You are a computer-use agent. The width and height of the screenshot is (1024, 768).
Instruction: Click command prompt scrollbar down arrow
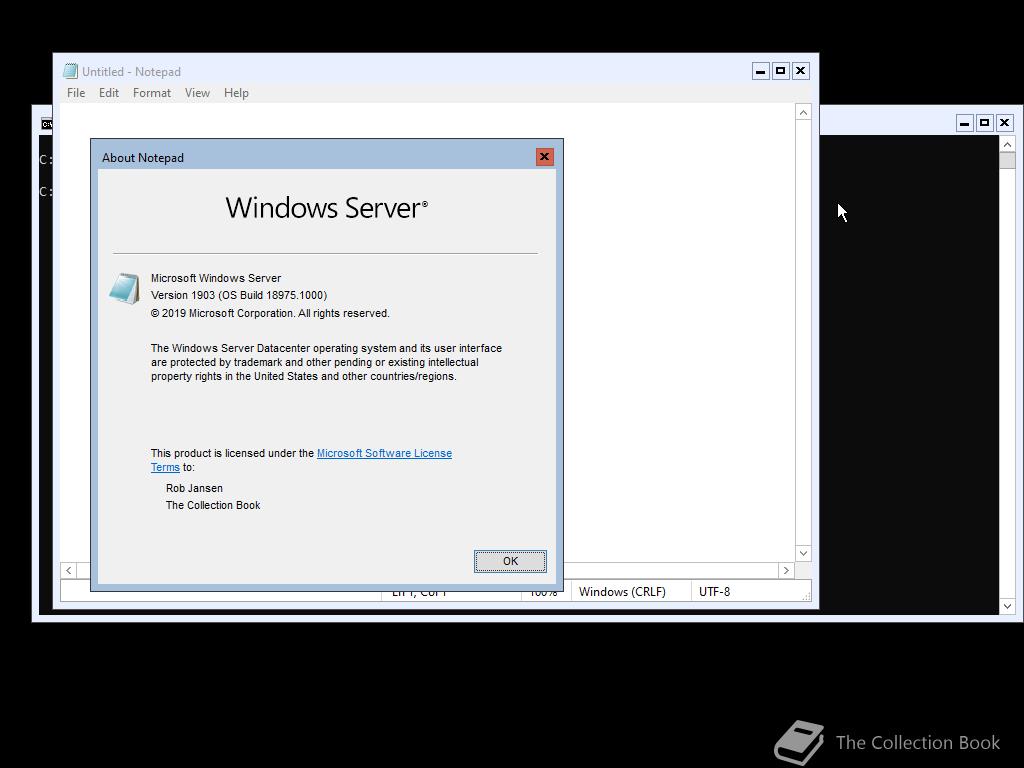[x=1008, y=606]
